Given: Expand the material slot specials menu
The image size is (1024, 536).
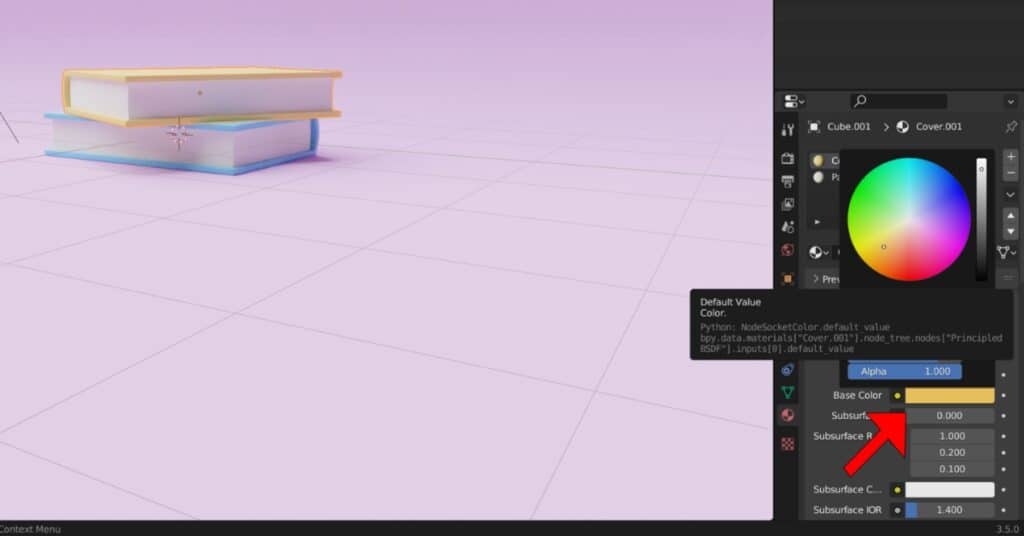Looking at the screenshot, I should click(x=1010, y=194).
